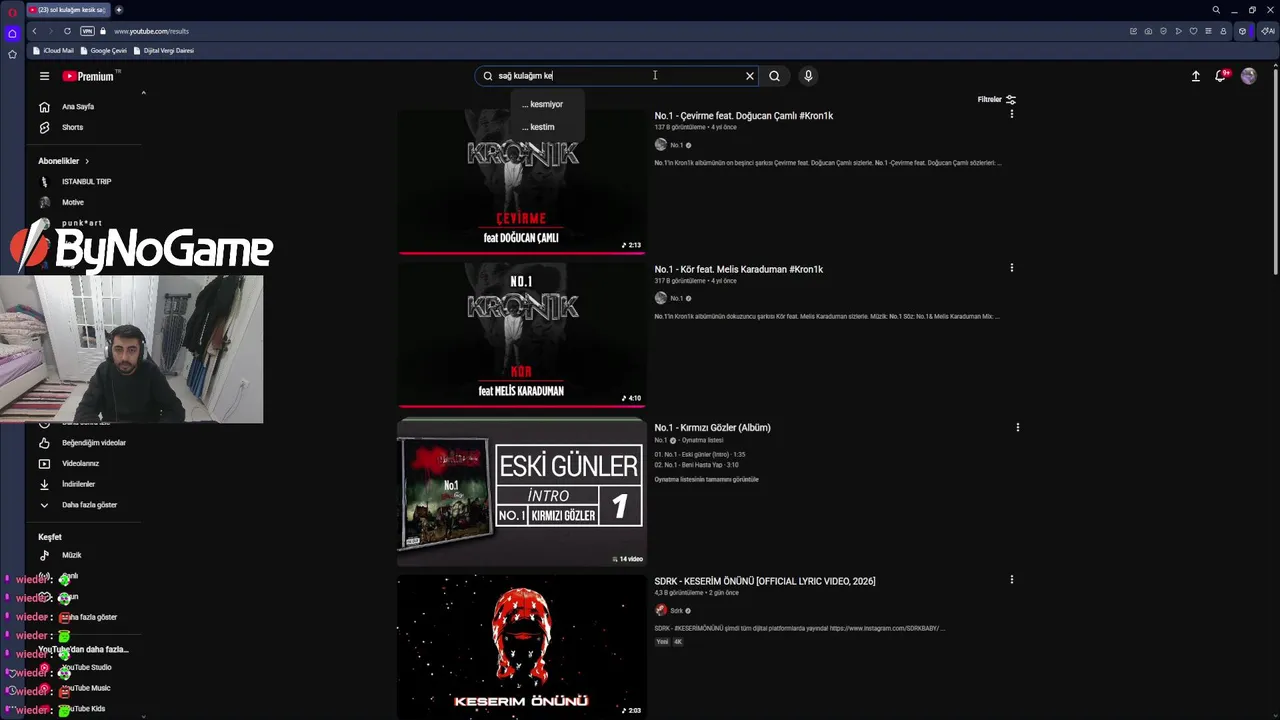Open the Çevirme feat. Doğucan Çamlı title
The width and height of the screenshot is (1280, 720).
[x=743, y=116]
